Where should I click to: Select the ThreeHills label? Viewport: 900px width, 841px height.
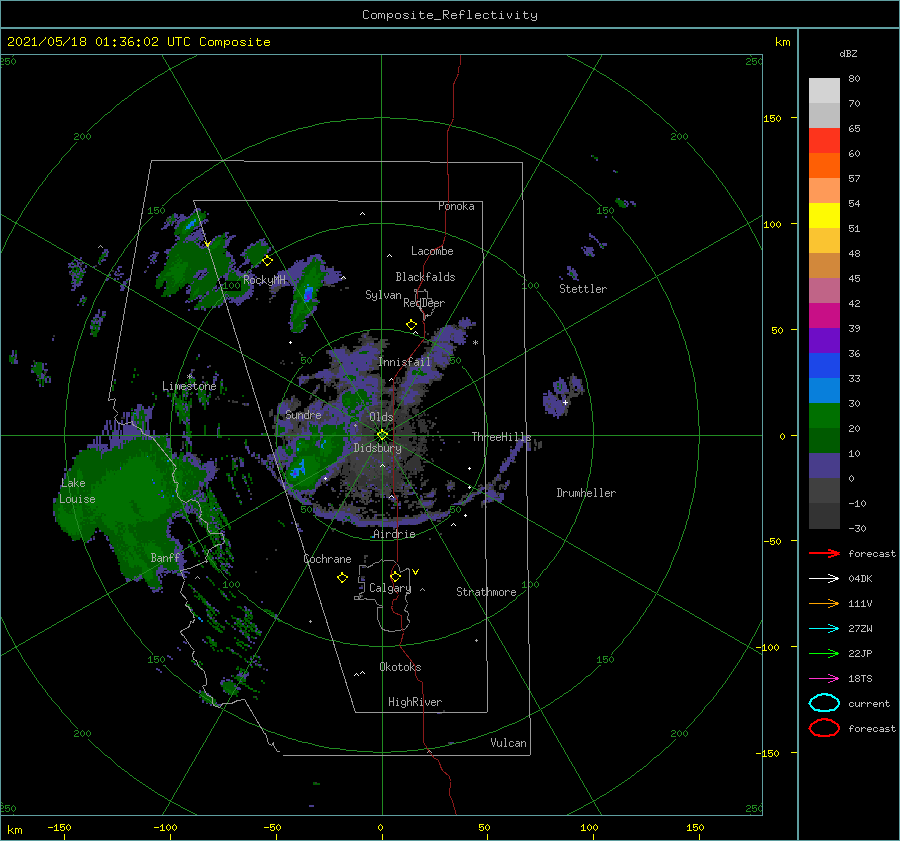tap(501, 437)
